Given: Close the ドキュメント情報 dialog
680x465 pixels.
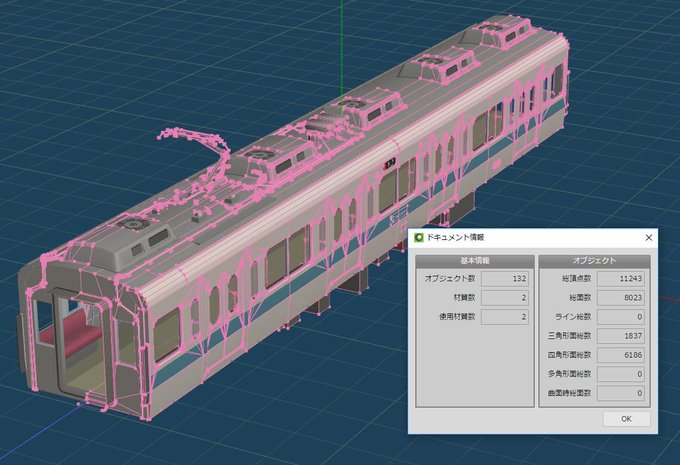Looking at the screenshot, I should [x=649, y=238].
